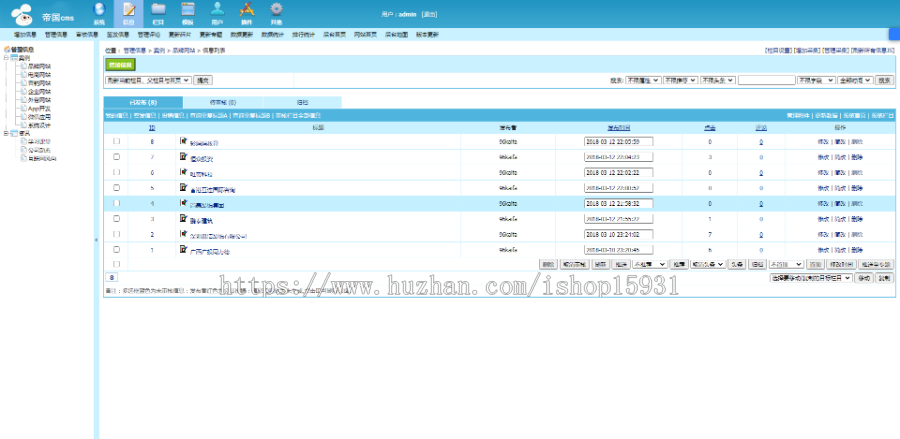Click the document icon in row ID 2

pos(183,234)
